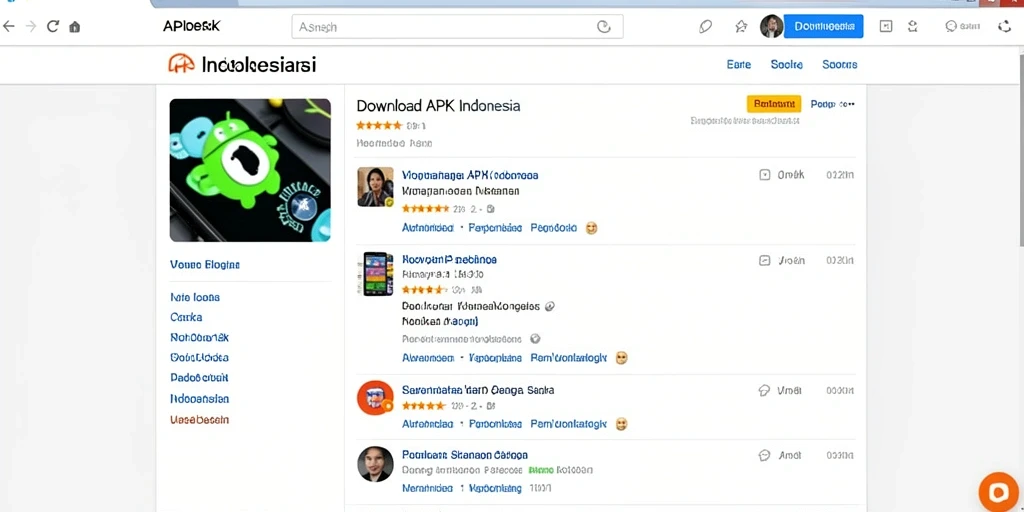1024x512 pixels.
Task: Click square icon in first listing's right column
Action: point(765,175)
